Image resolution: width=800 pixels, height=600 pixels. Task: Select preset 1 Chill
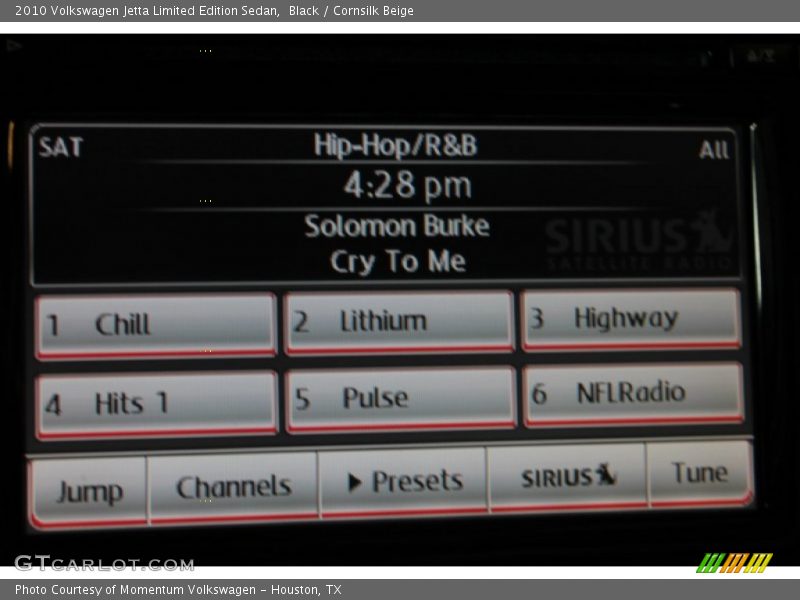point(155,325)
